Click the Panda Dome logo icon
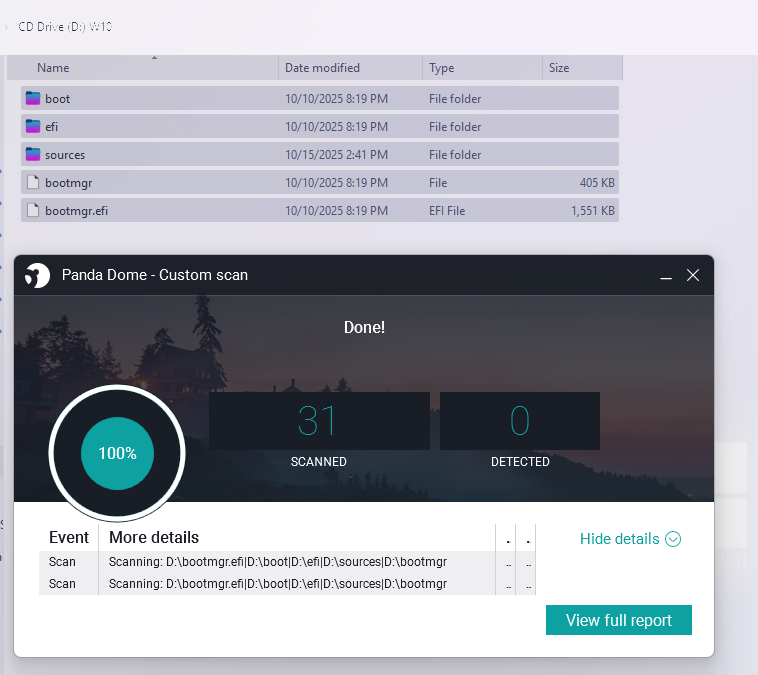758x675 pixels. click(x=37, y=276)
